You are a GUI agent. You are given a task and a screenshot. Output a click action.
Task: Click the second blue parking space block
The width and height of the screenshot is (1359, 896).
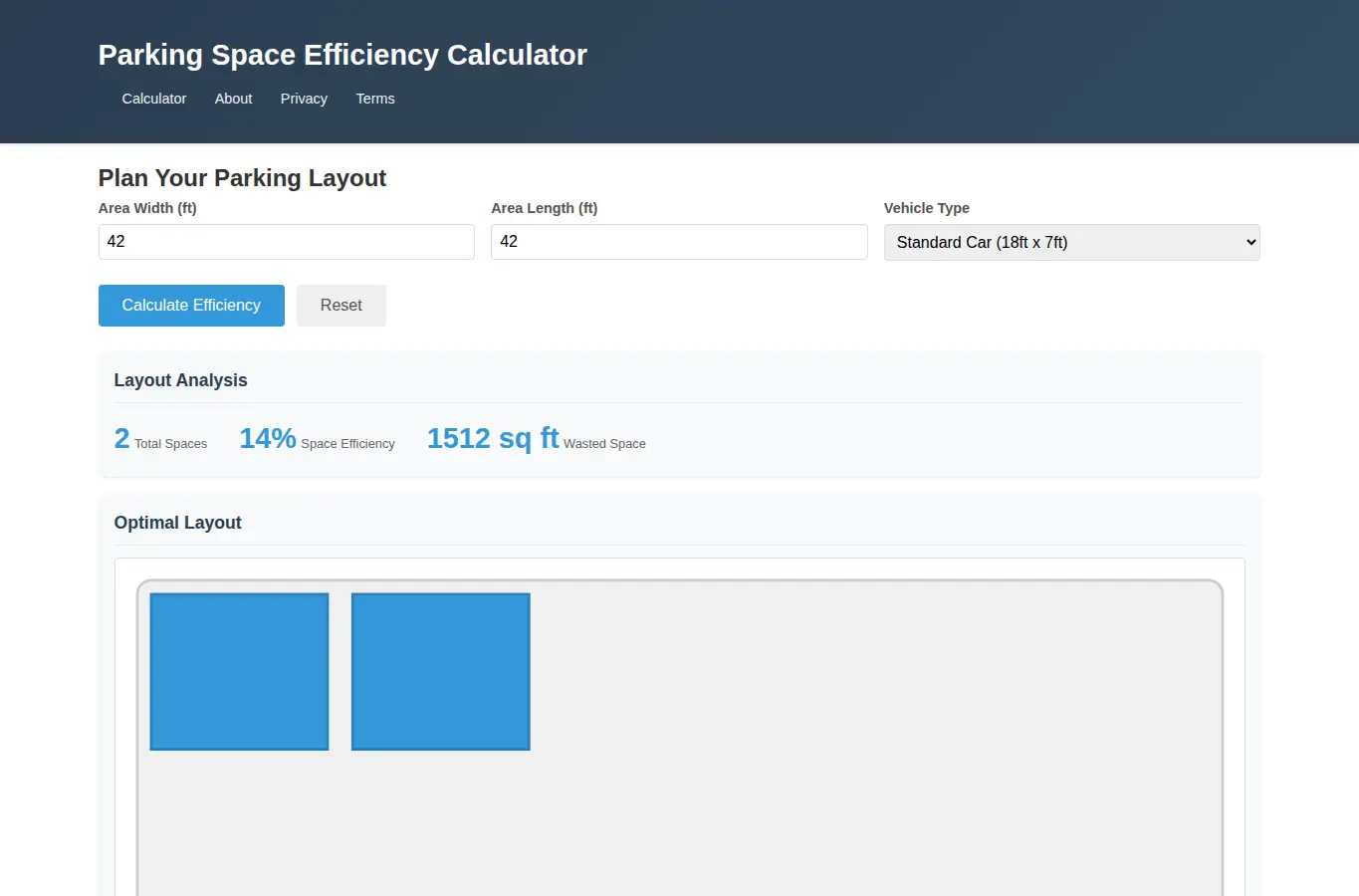(x=441, y=672)
